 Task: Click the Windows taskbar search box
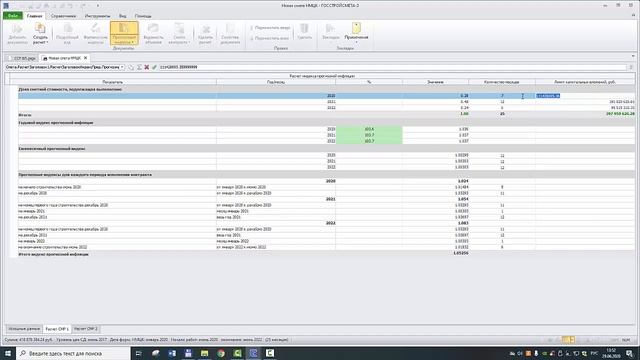coord(73,353)
